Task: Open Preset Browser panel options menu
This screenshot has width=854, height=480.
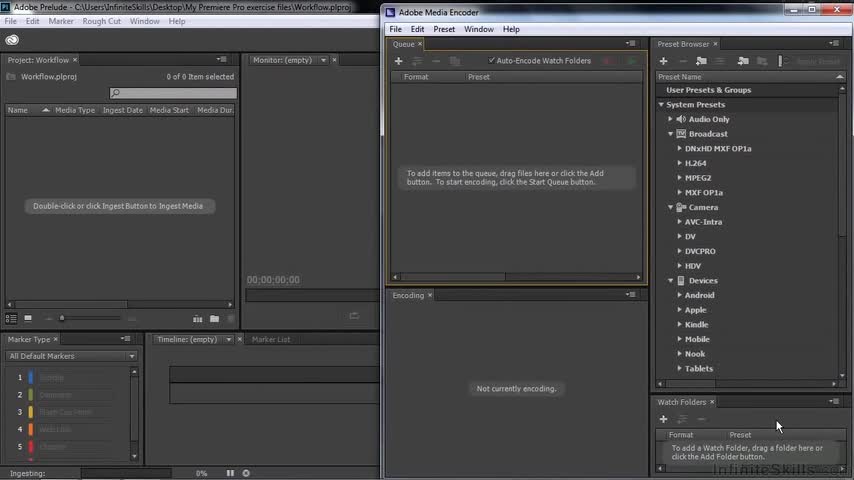Action: click(x=834, y=44)
